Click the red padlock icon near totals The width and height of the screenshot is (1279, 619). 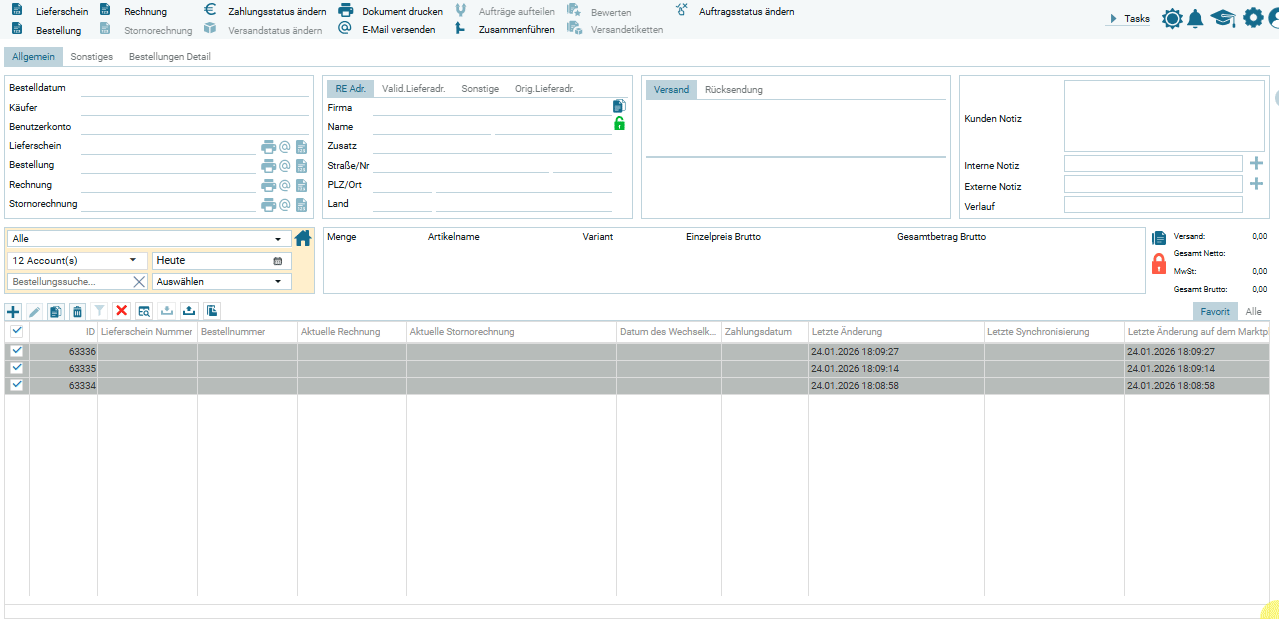[x=1159, y=264]
